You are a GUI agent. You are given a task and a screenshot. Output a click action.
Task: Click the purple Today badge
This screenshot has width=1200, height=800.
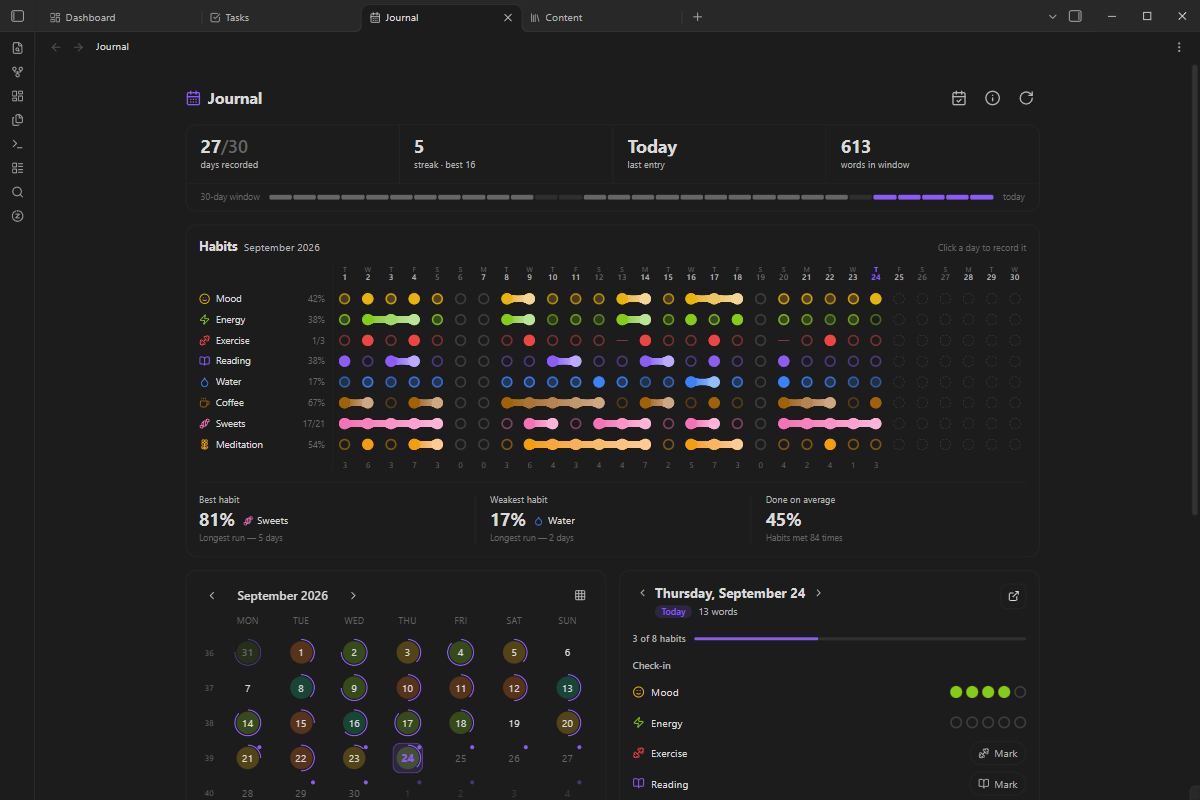tap(673, 612)
